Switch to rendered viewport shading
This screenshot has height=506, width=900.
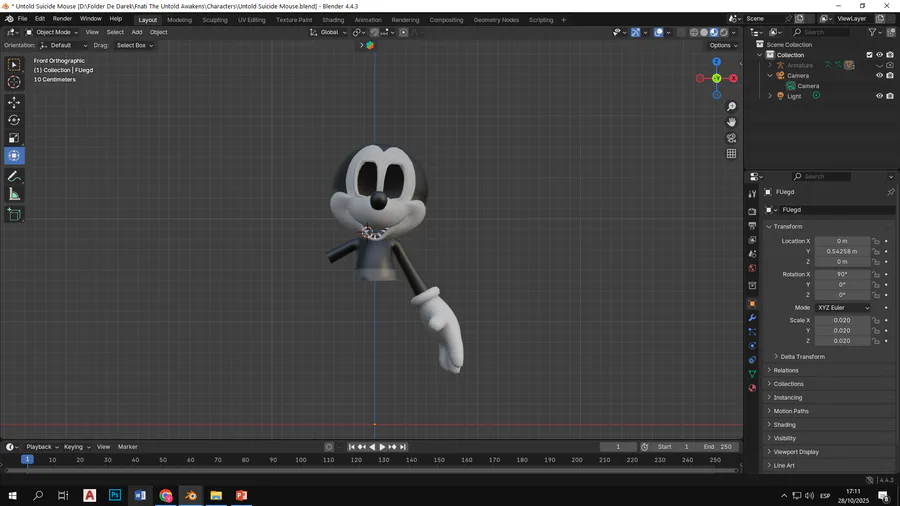(724, 33)
